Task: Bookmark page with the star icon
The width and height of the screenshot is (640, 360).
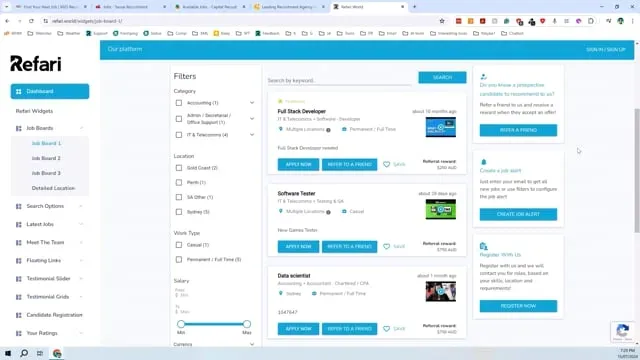Action: click(442, 21)
